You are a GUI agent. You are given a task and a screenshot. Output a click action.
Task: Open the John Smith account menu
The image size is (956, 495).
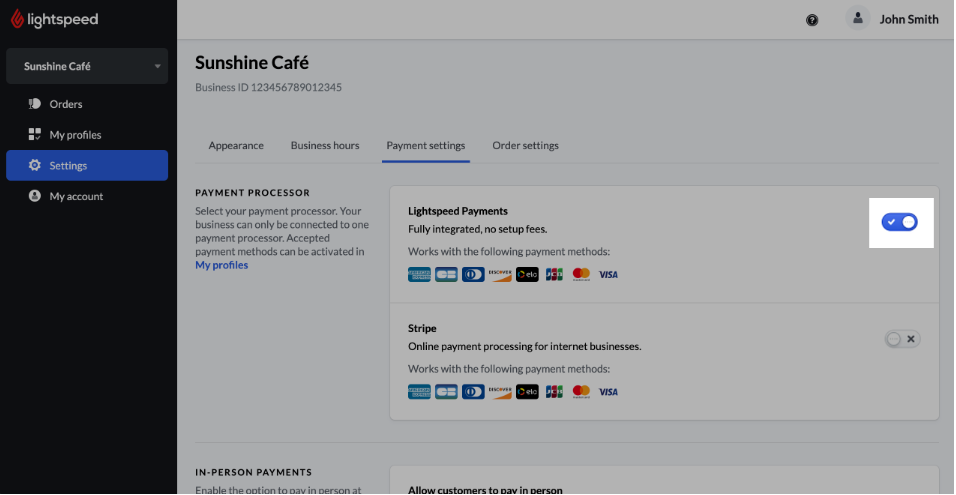pos(908,19)
